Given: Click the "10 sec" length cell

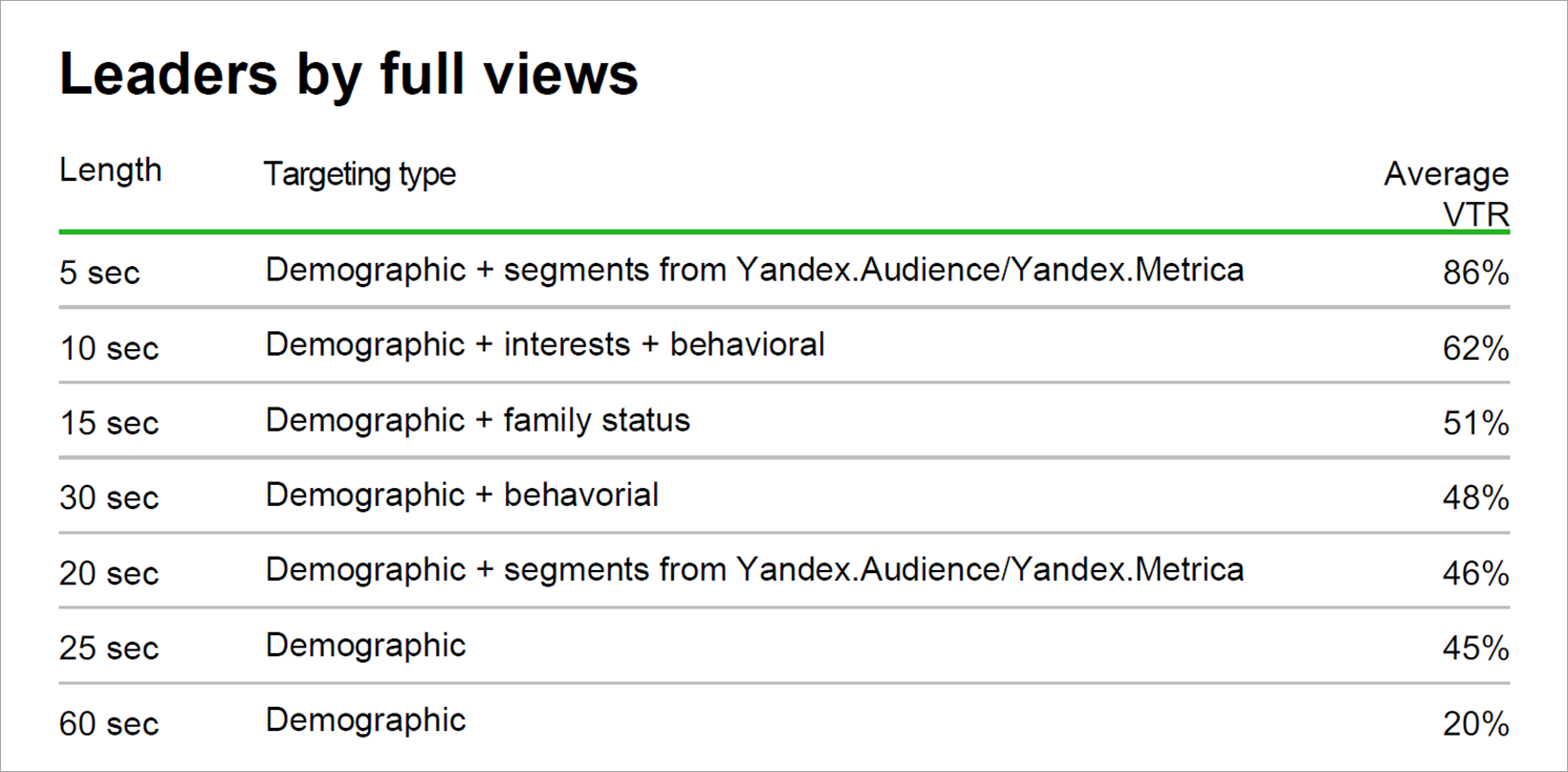Looking at the screenshot, I should (x=109, y=348).
